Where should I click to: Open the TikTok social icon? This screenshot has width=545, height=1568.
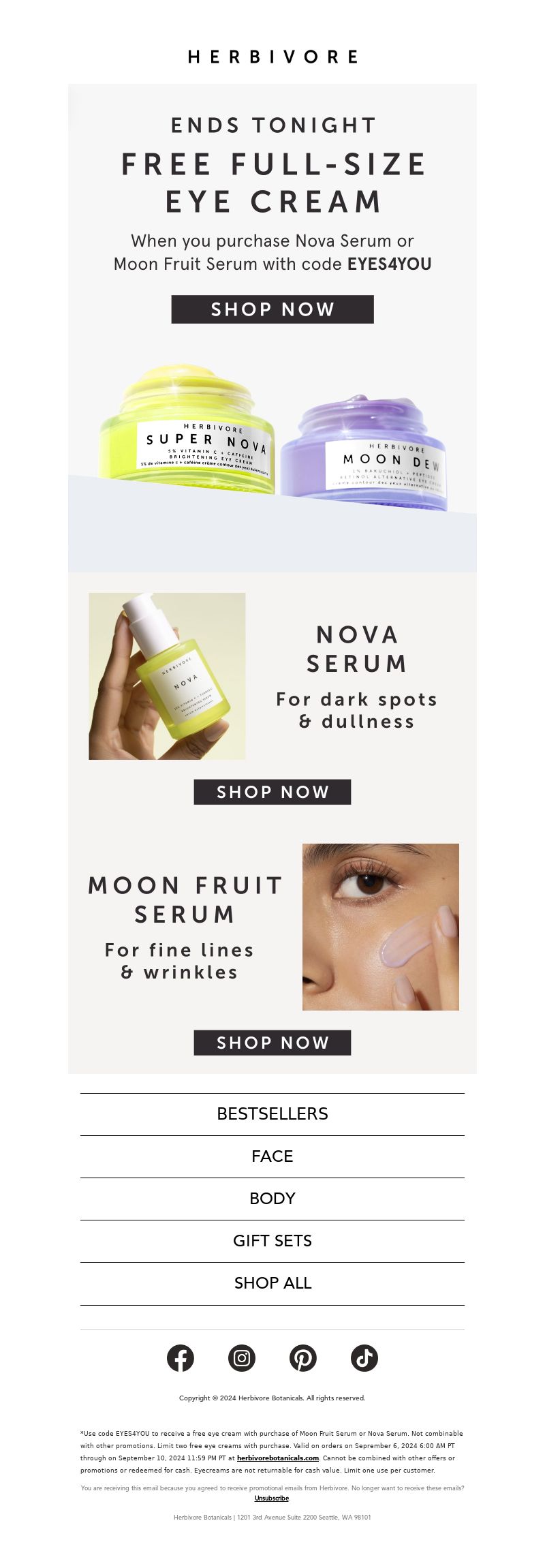pyautogui.click(x=364, y=1358)
